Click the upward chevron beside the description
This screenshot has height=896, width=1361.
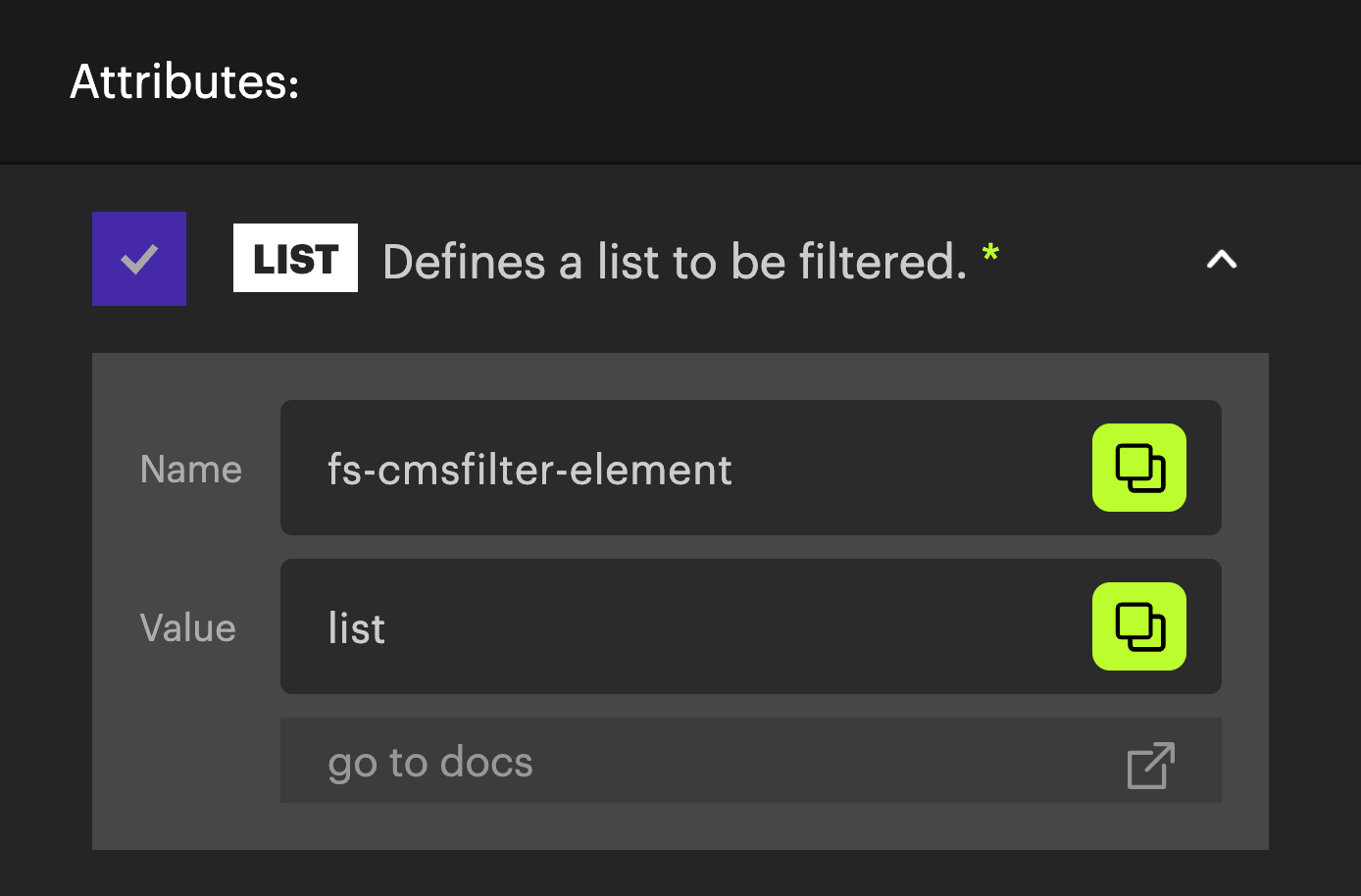(x=1222, y=260)
